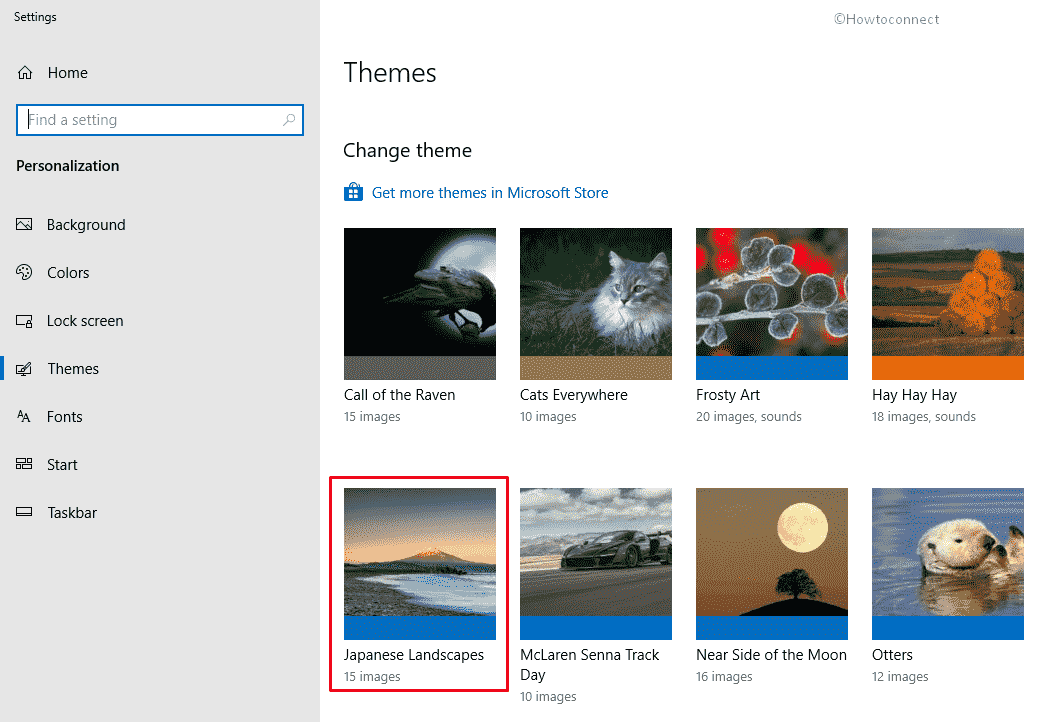Viewport: 1059px width, 722px height.
Task: Apply the McLaren Senna Track Day theme
Action: pyautogui.click(x=595, y=563)
